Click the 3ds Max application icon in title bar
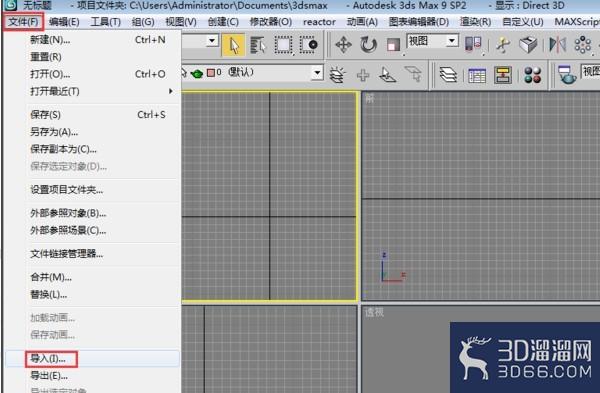This screenshot has width=600, height=393. (11, 5)
